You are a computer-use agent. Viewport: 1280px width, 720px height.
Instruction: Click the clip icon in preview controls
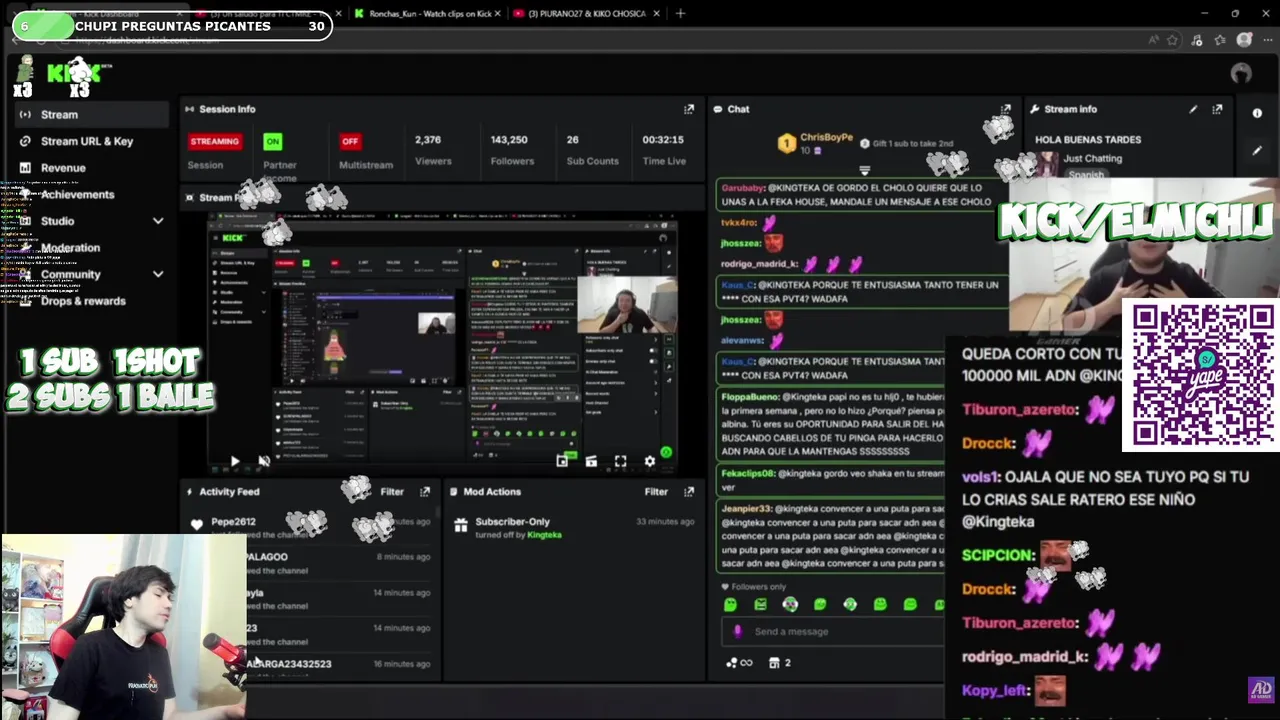(x=591, y=461)
